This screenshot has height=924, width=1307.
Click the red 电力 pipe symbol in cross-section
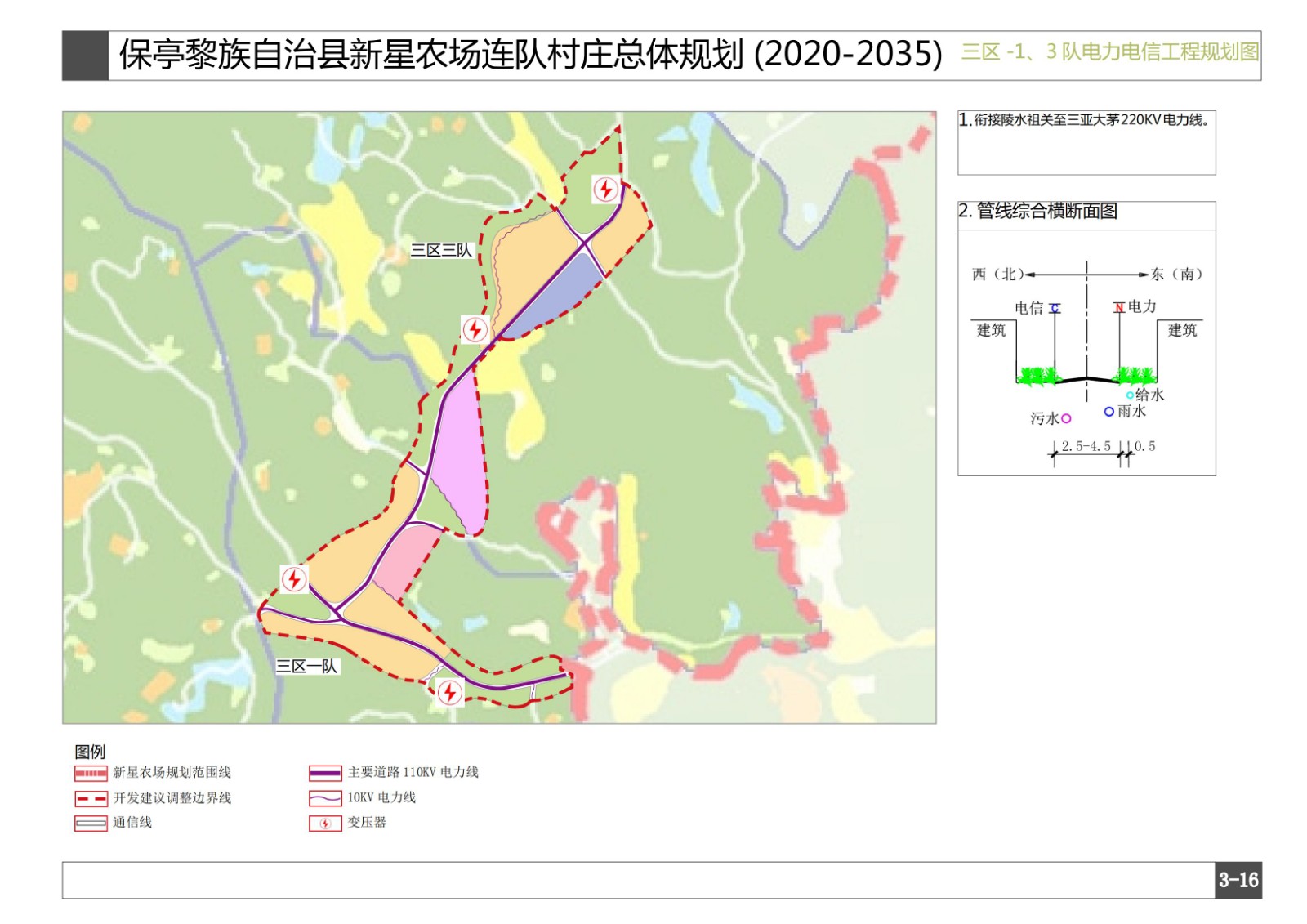tap(1119, 307)
